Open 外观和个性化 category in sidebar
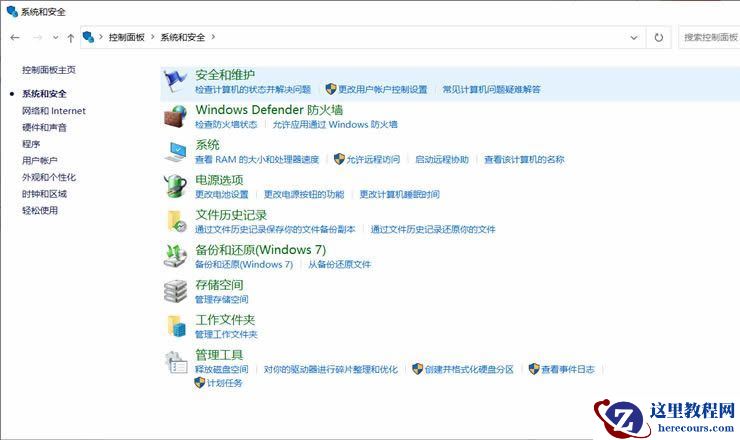 click(49, 177)
